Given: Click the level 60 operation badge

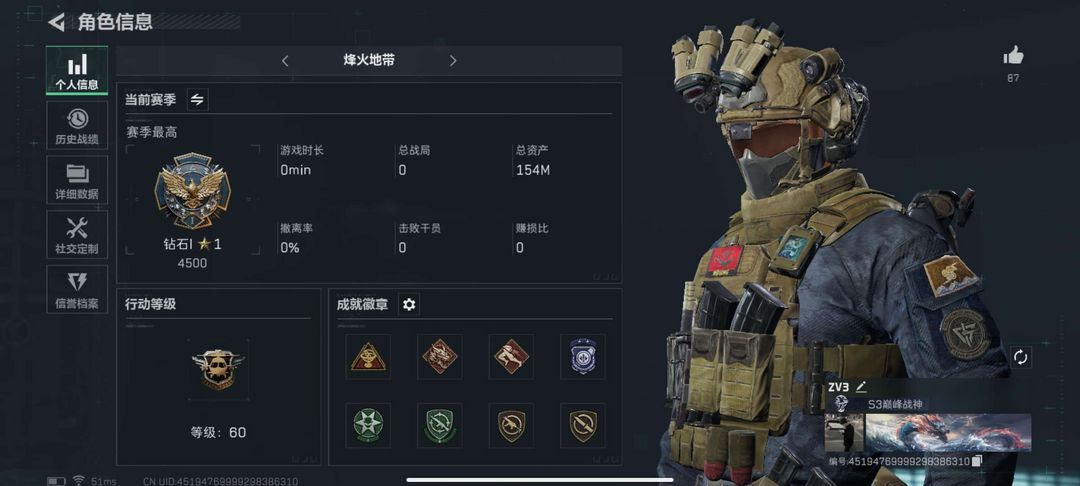Looking at the screenshot, I should click(218, 369).
